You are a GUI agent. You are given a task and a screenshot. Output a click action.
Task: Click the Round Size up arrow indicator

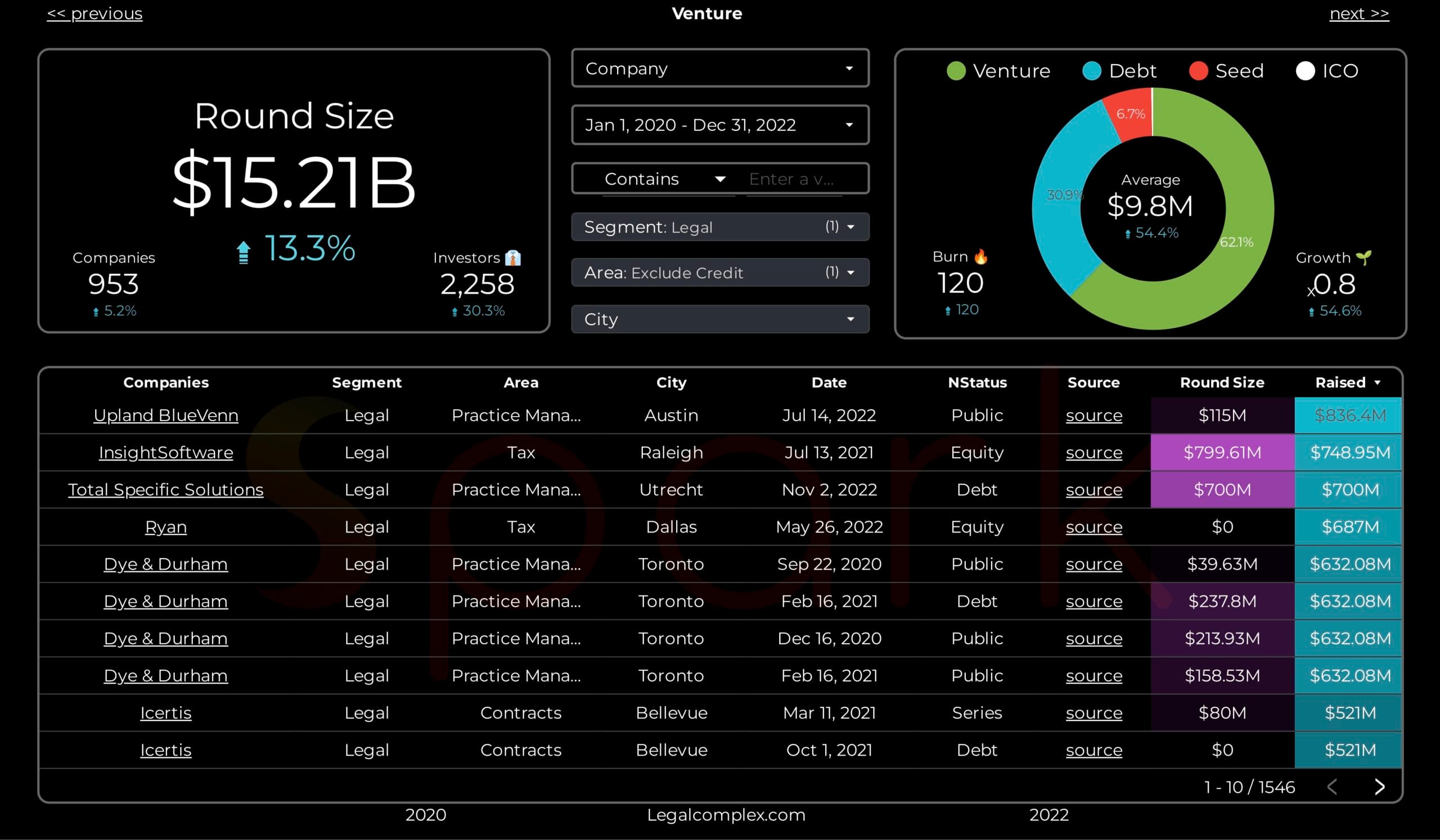coord(244,251)
